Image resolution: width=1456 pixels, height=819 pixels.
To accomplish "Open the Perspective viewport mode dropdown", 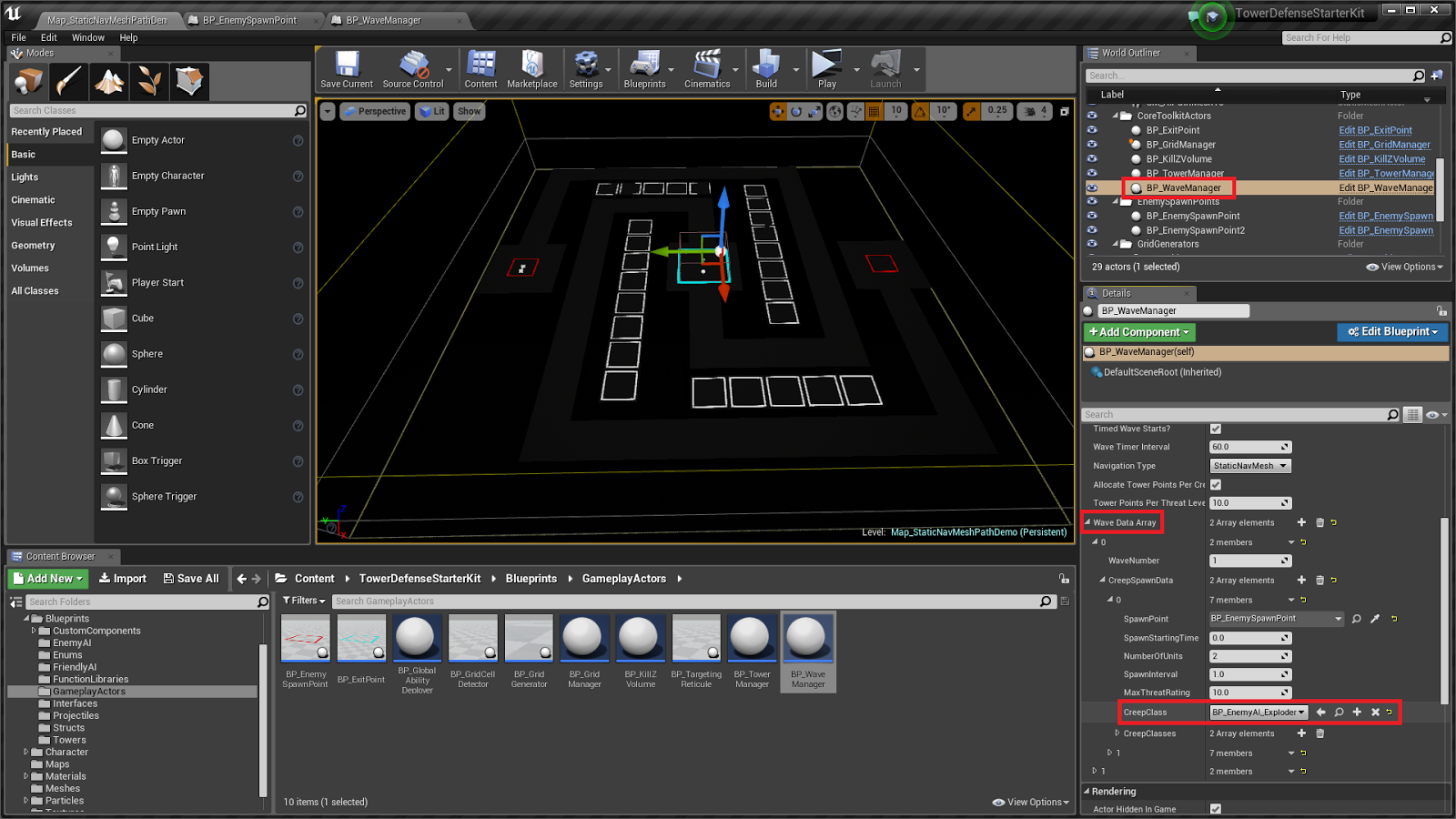I will point(375,111).
